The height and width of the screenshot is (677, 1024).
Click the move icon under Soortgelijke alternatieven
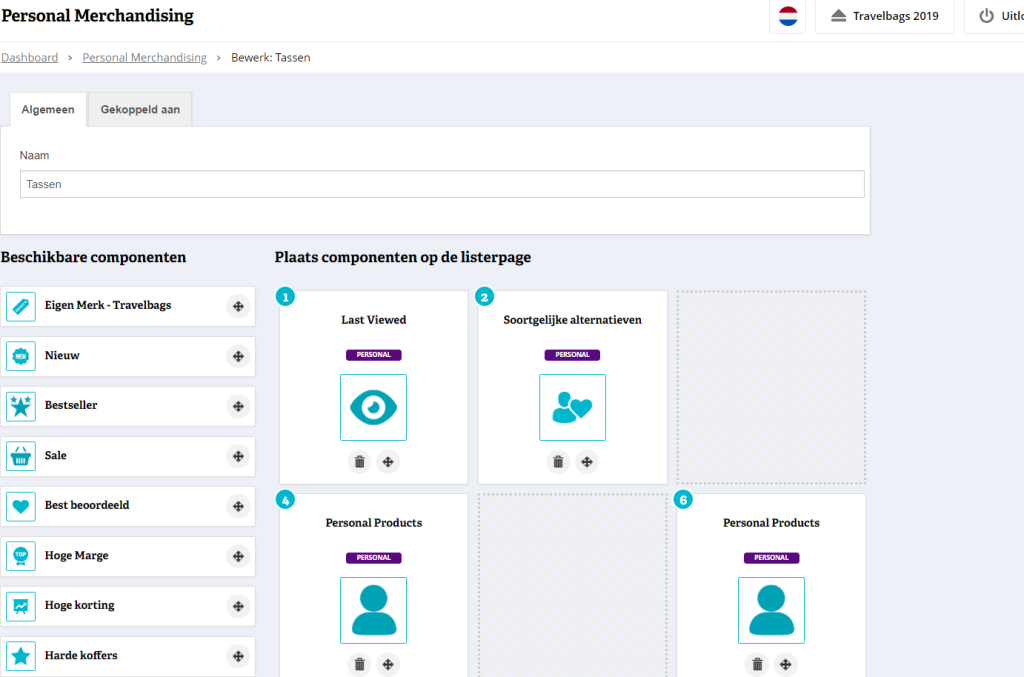pos(587,461)
